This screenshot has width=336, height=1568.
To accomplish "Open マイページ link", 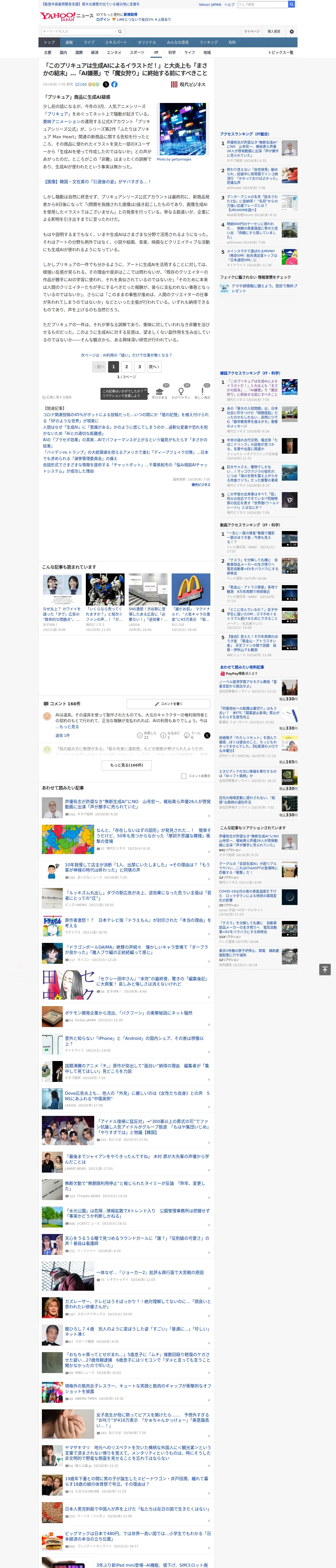I will pyautogui.click(x=251, y=31).
